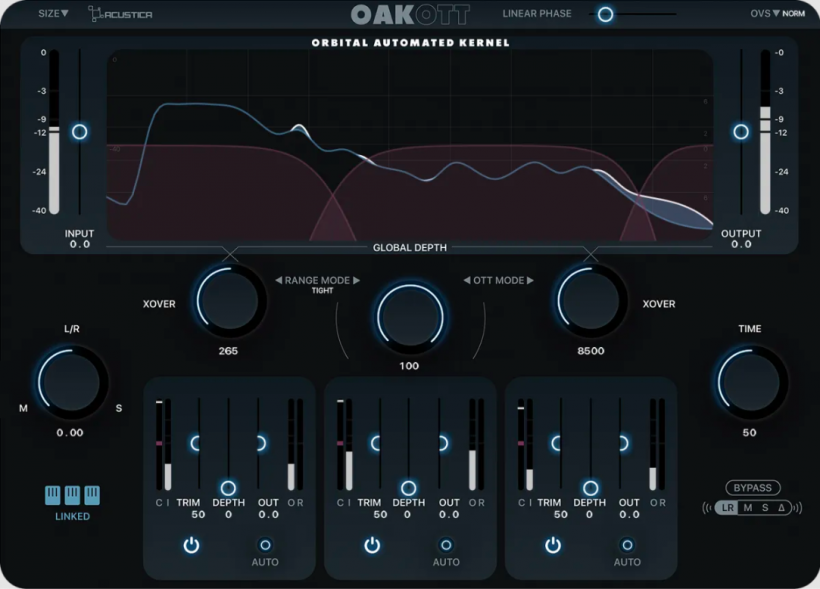This screenshot has height=589, width=820.
Task: Click the high XOVER knob set to 8500
Action: tap(590, 301)
